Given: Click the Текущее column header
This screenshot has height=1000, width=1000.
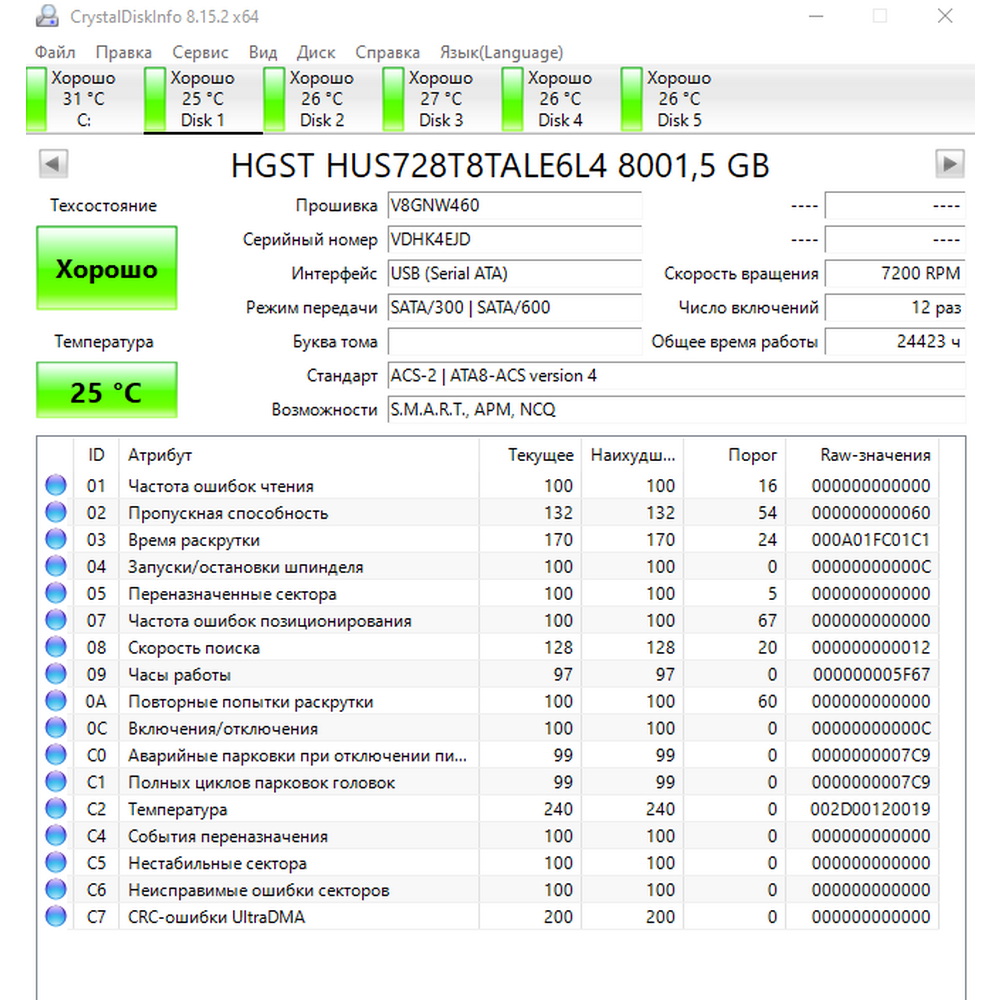Looking at the screenshot, I should pos(530,455).
